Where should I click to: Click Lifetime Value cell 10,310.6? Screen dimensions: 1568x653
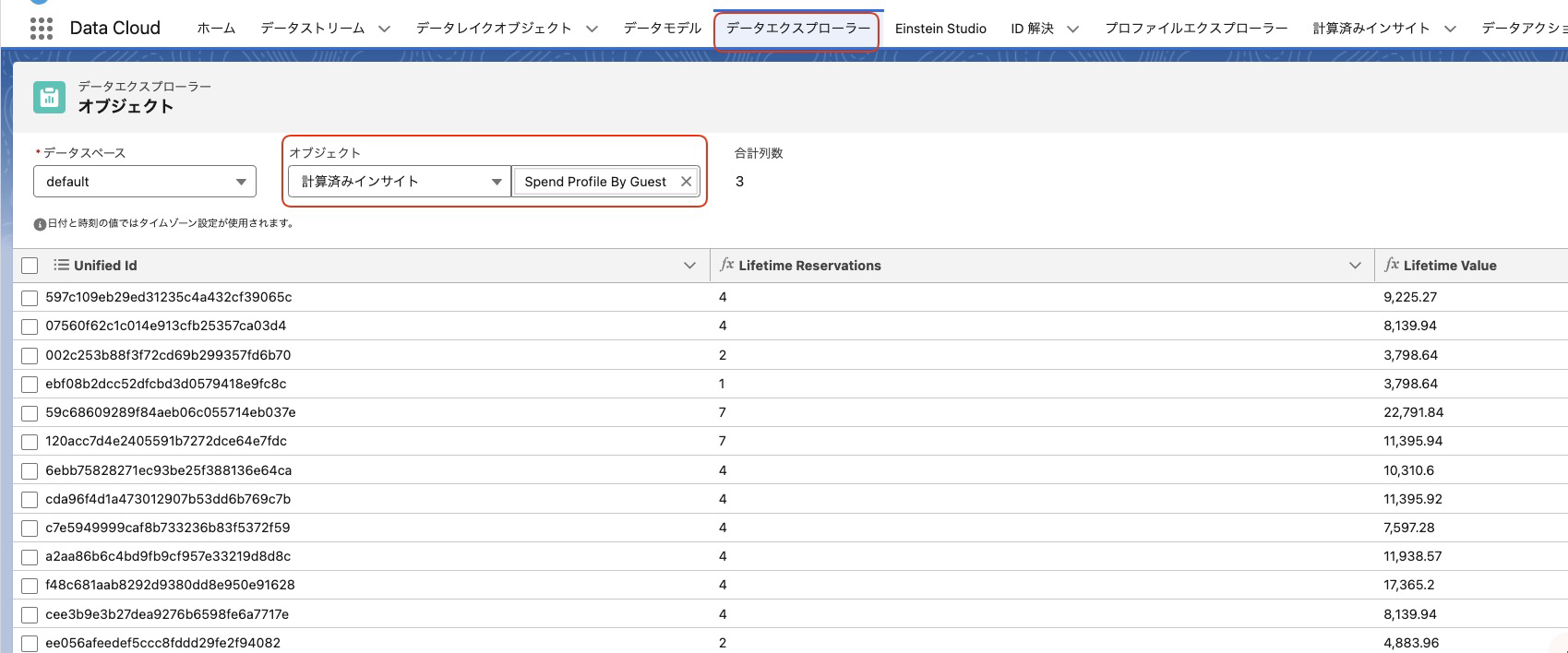point(1408,471)
